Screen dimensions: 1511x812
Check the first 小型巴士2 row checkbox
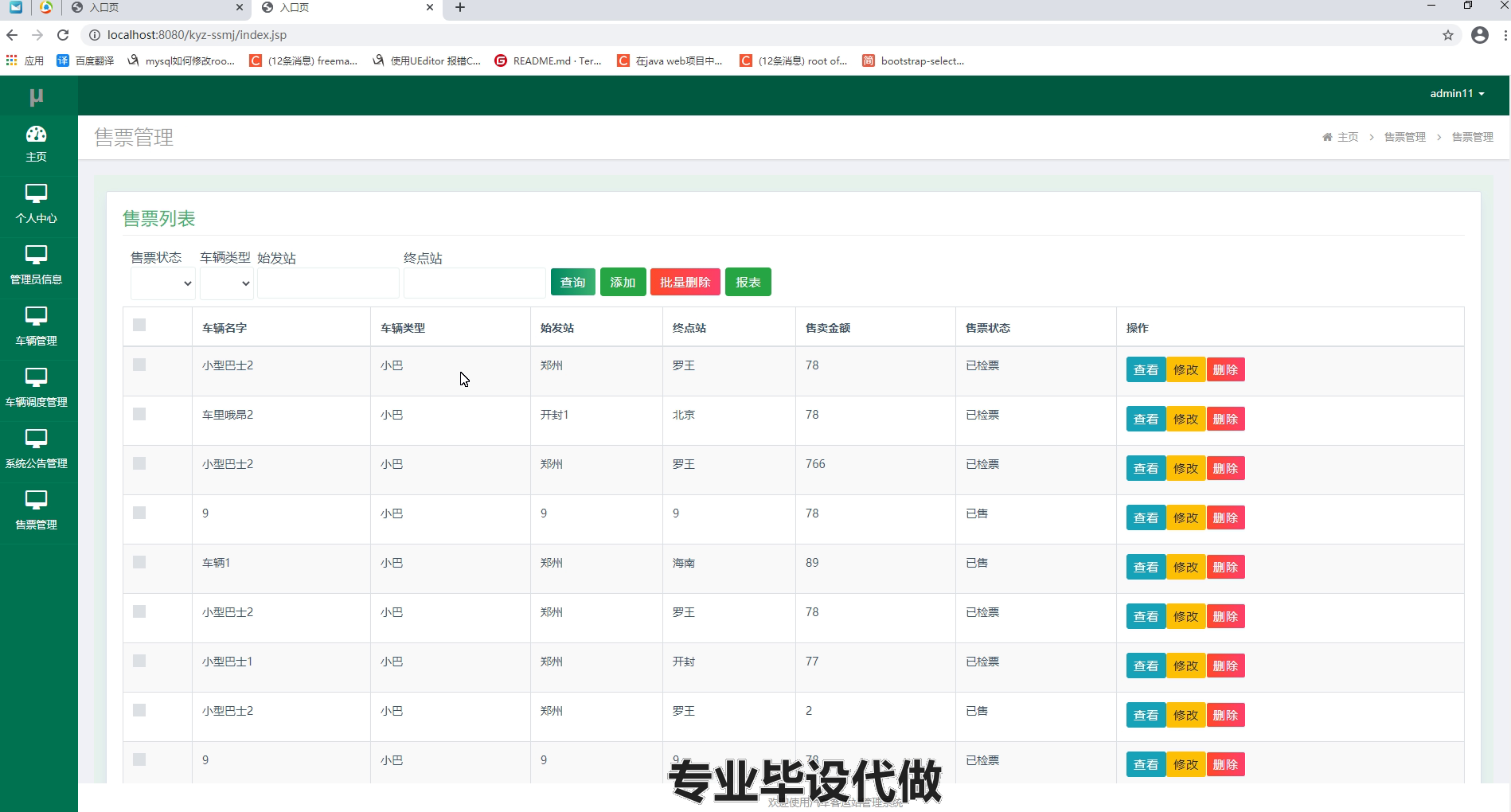139,365
